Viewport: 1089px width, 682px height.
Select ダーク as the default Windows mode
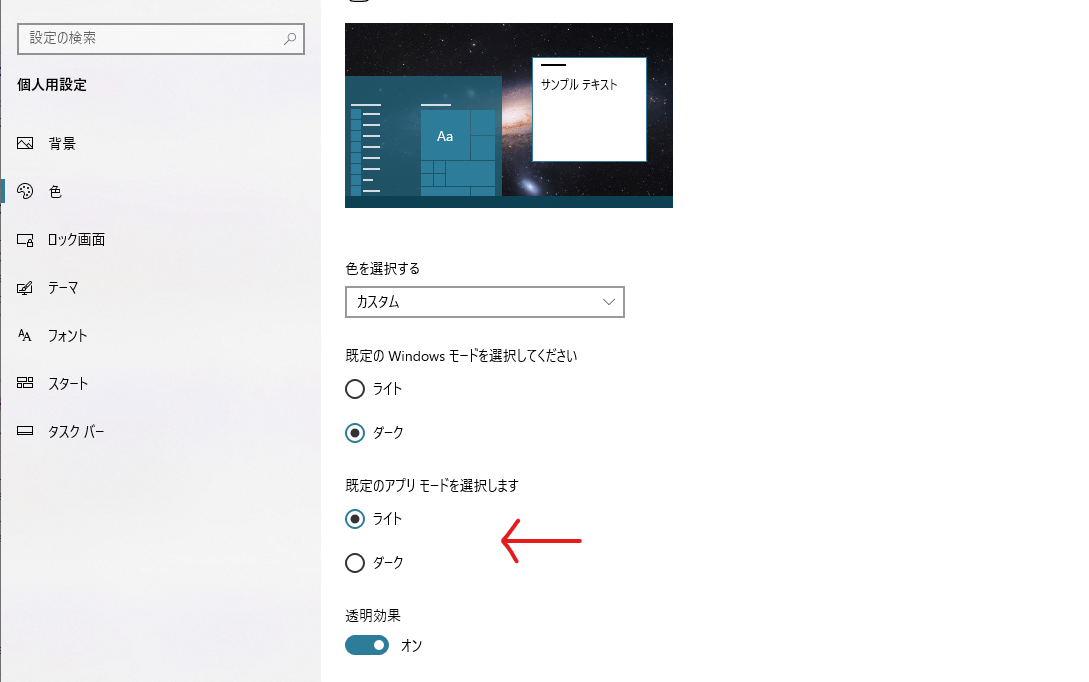(355, 433)
